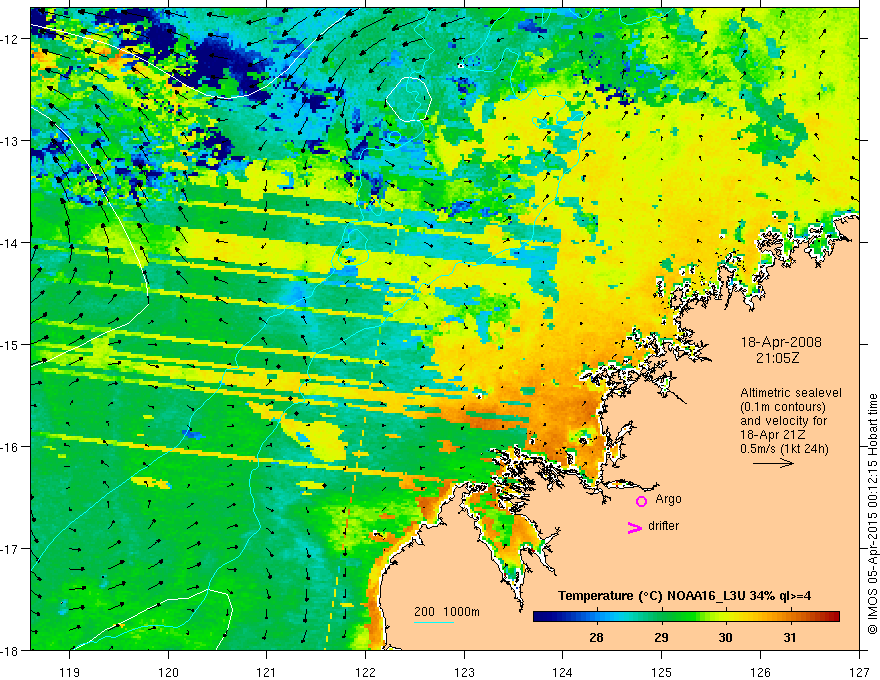Click latitude label -17
The width and height of the screenshot is (880, 680).
click(x=12, y=549)
